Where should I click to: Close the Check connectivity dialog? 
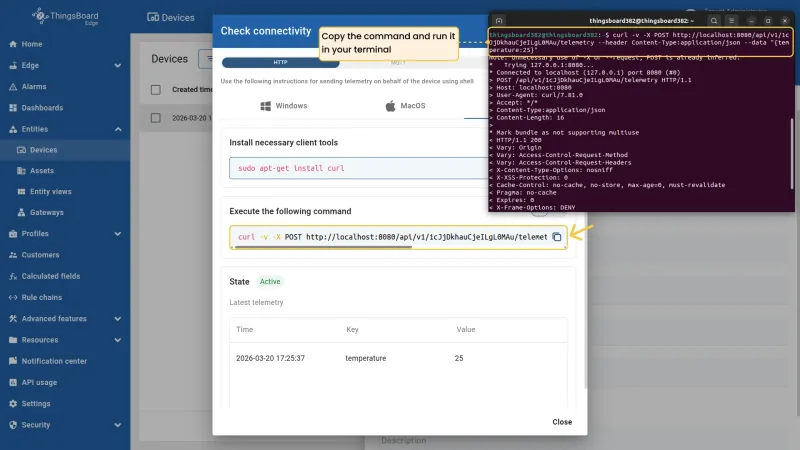click(x=562, y=422)
